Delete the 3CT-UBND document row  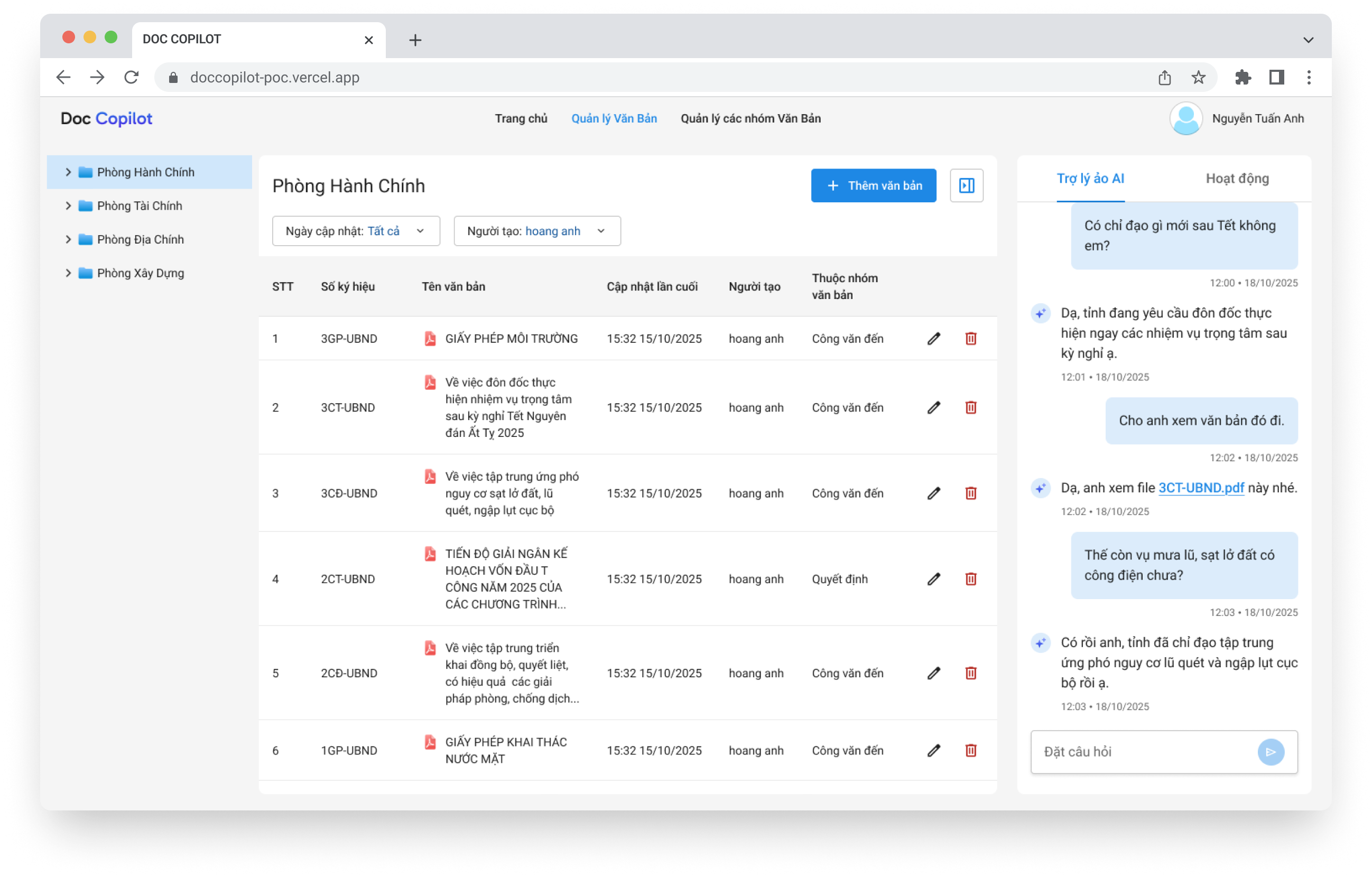[x=971, y=408]
